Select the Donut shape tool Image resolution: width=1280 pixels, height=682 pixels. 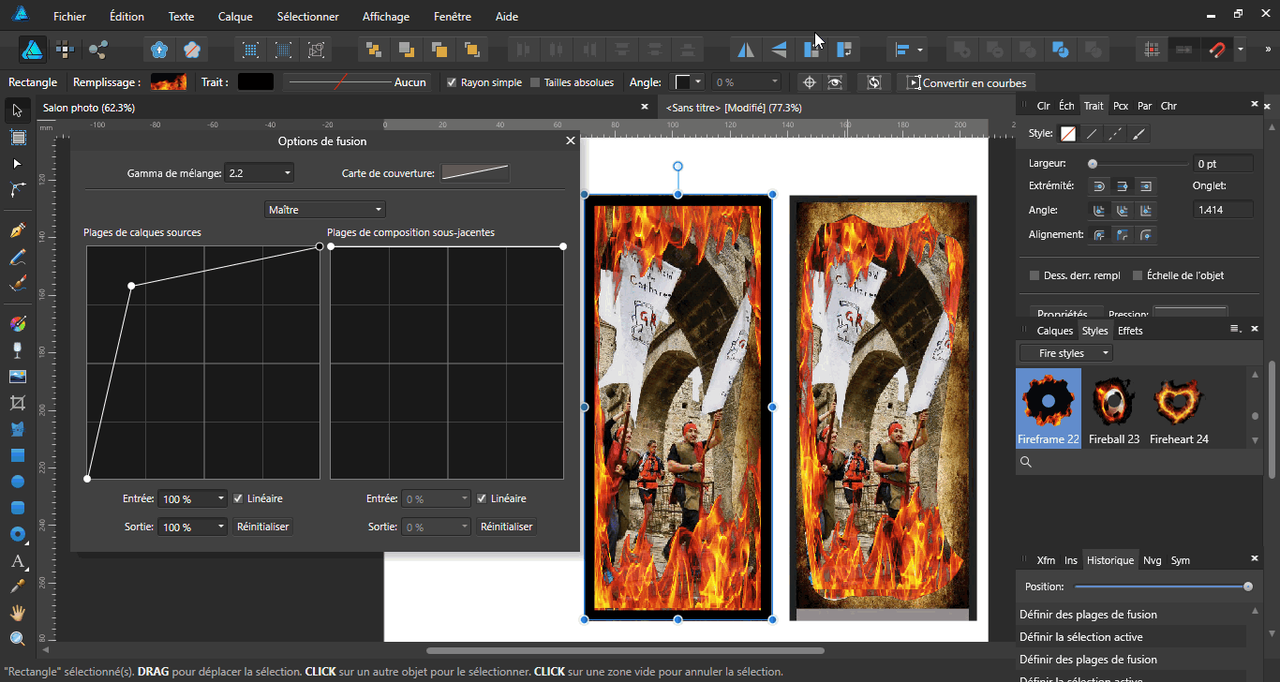[17, 534]
